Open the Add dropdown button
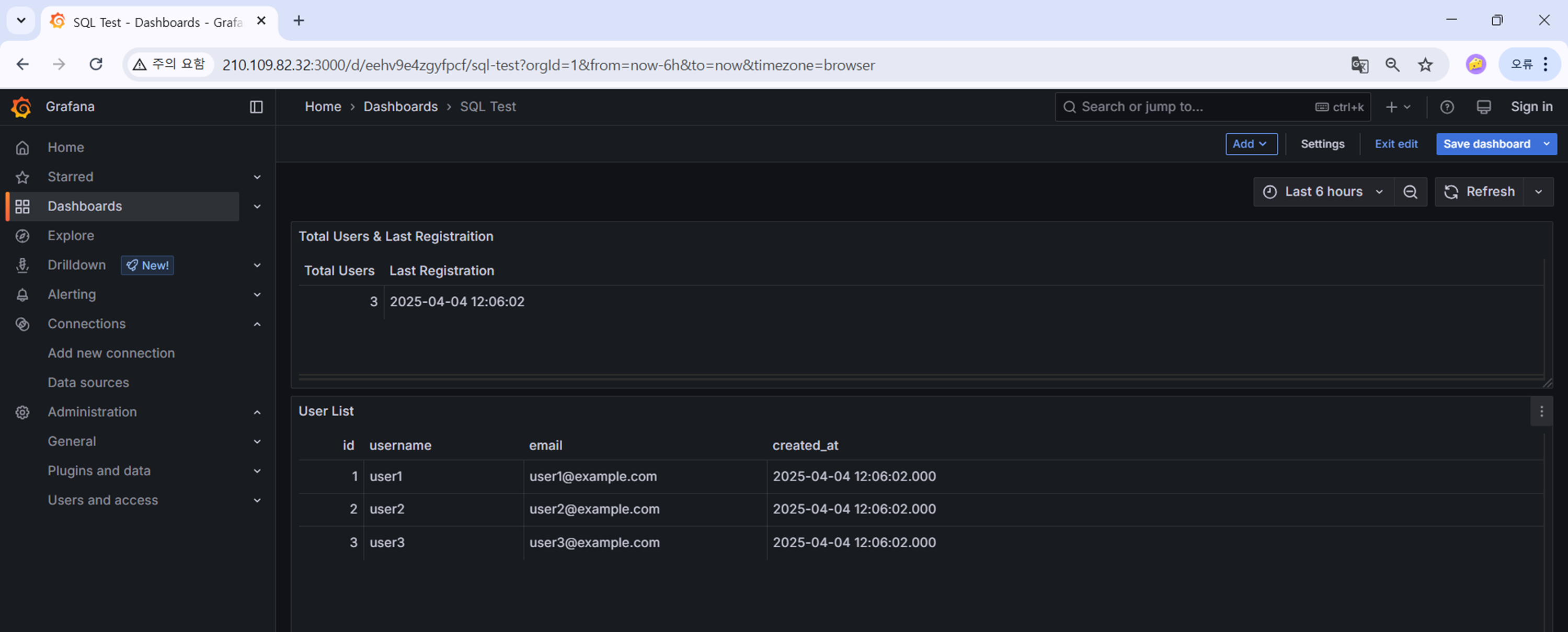 (x=1250, y=144)
